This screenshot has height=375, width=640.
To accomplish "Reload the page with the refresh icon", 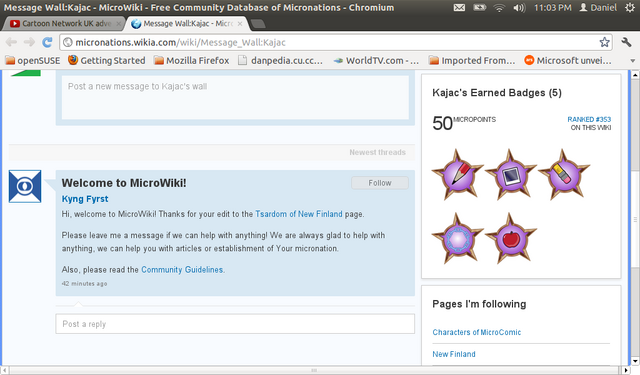I will 47,42.
